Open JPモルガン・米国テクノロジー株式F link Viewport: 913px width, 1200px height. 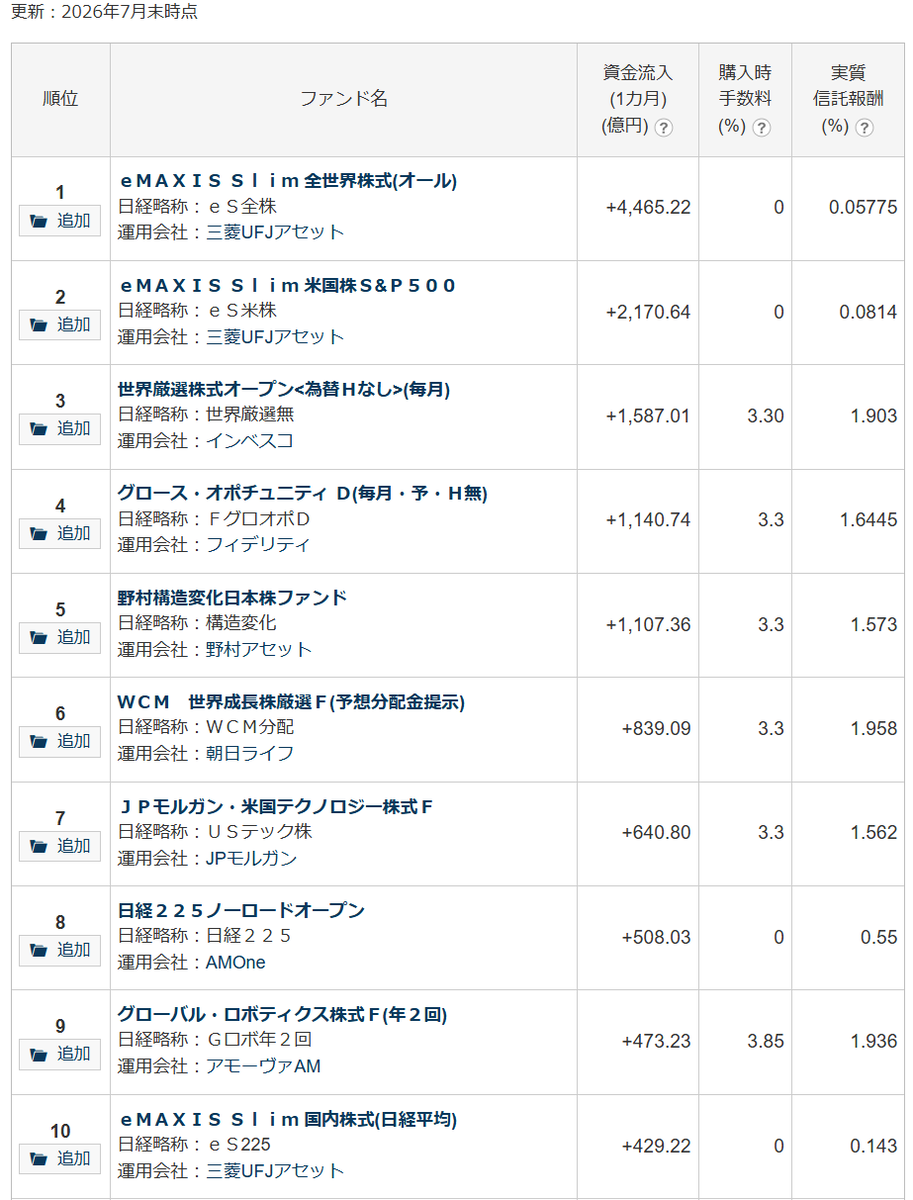click(x=275, y=806)
